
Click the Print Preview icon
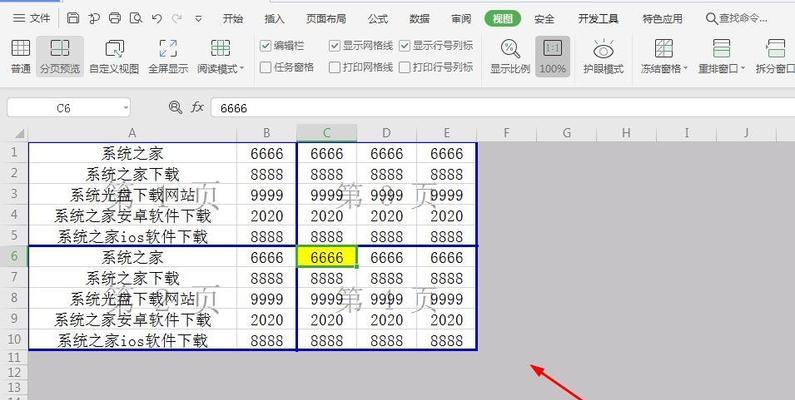136,19
